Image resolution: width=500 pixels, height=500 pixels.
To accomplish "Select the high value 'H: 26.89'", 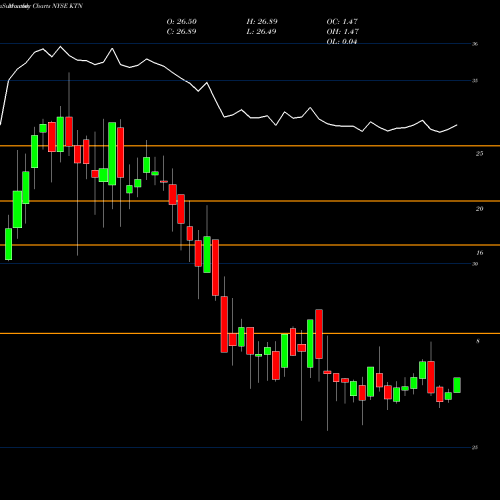I will point(262,22).
